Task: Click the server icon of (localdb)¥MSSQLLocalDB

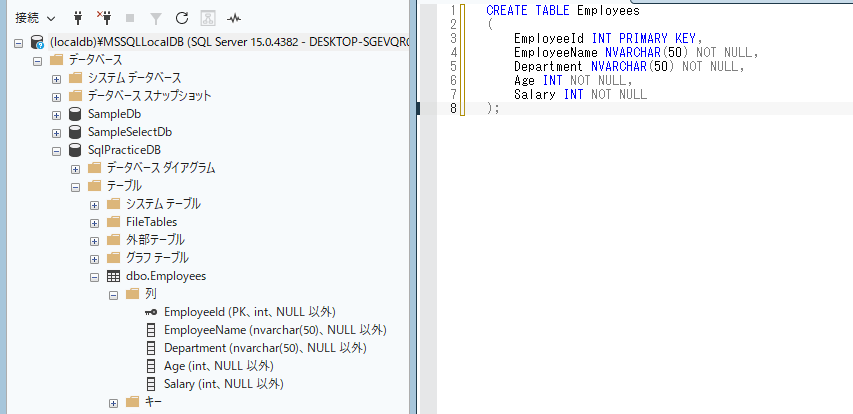Action: point(37,42)
